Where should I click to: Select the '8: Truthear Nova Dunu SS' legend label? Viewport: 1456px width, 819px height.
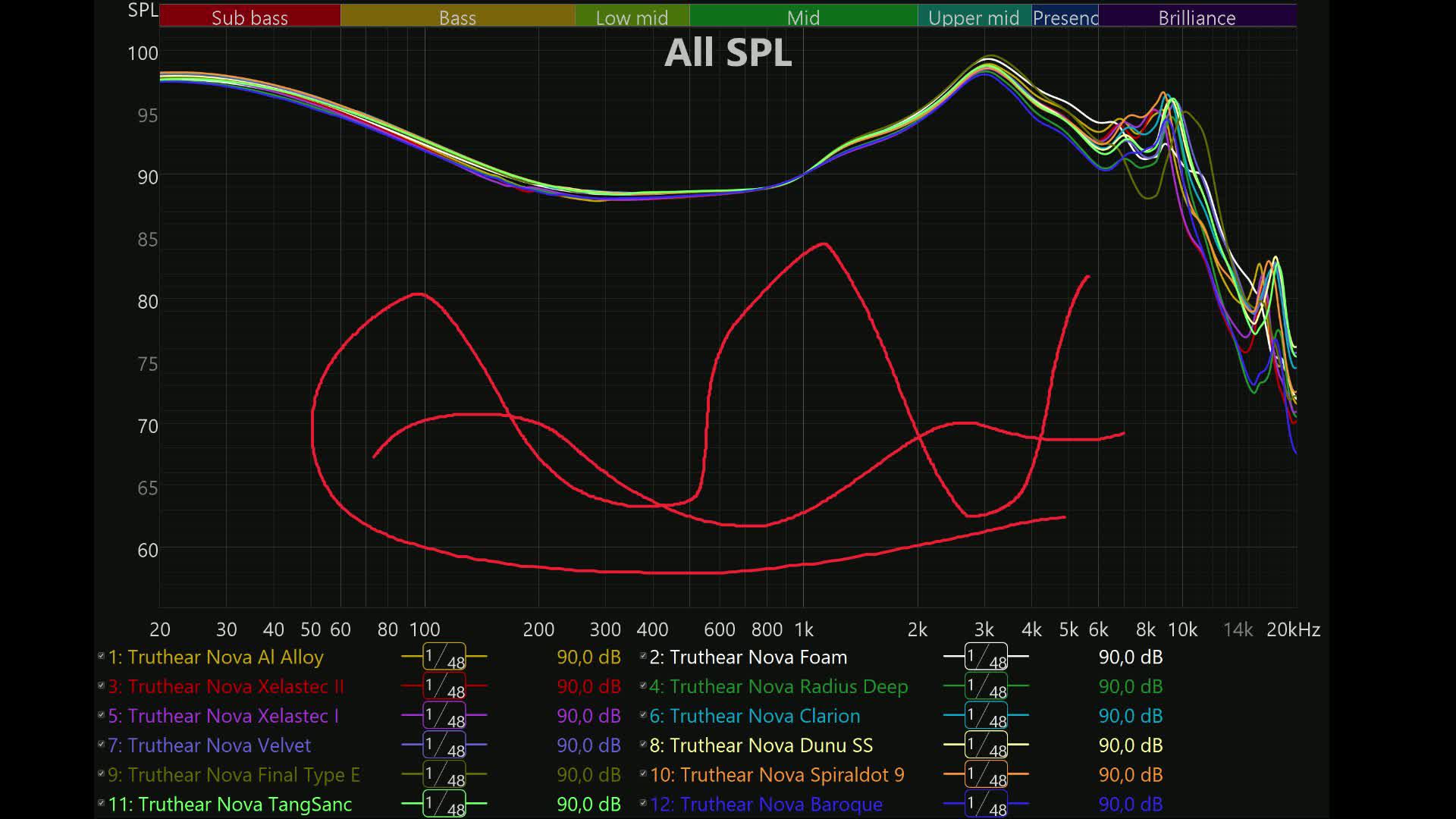click(x=761, y=745)
